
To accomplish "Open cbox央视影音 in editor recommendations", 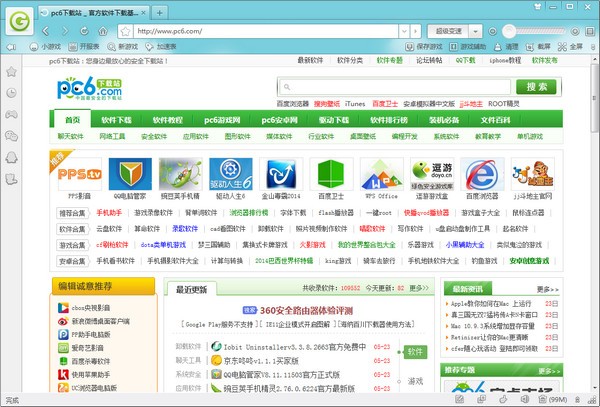I will pyautogui.click(x=91, y=308).
